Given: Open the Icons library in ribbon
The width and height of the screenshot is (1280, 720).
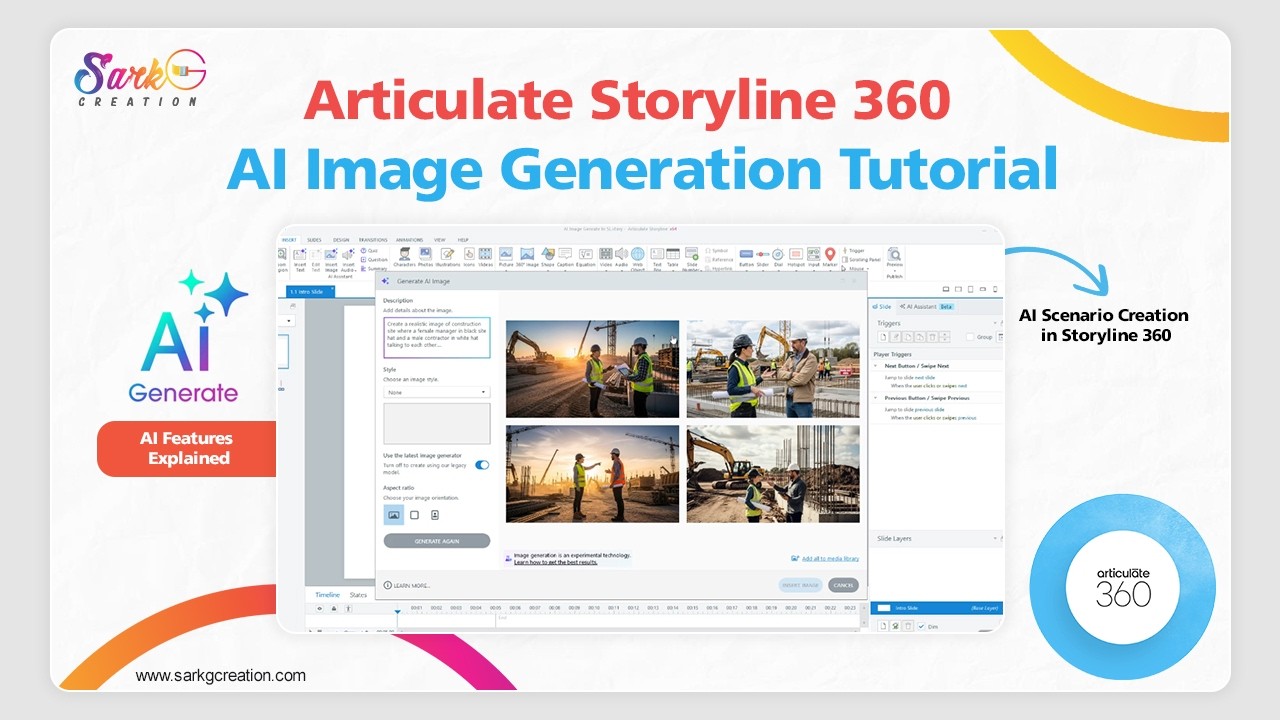Looking at the screenshot, I should (x=469, y=254).
